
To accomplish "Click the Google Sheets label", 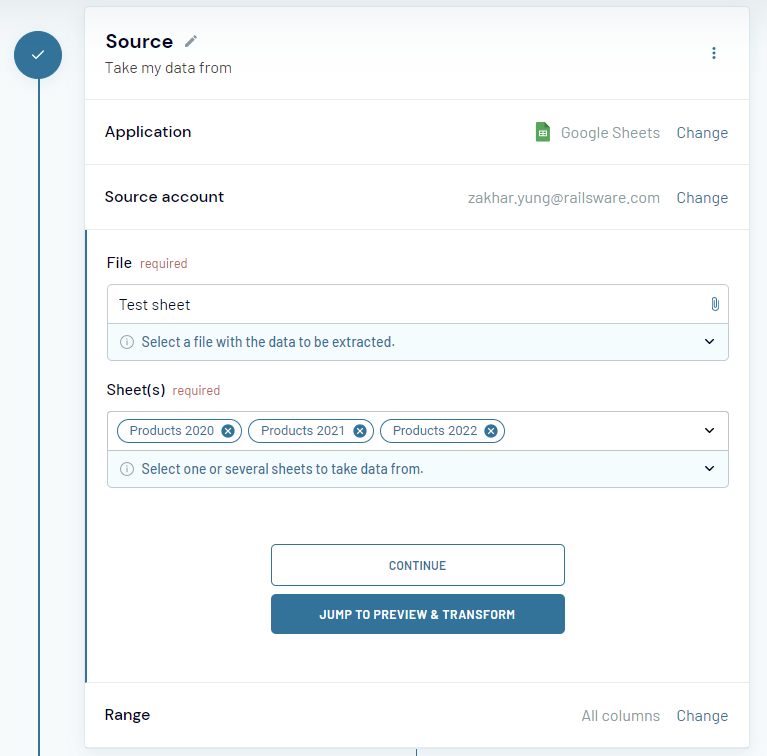I will (x=610, y=133).
